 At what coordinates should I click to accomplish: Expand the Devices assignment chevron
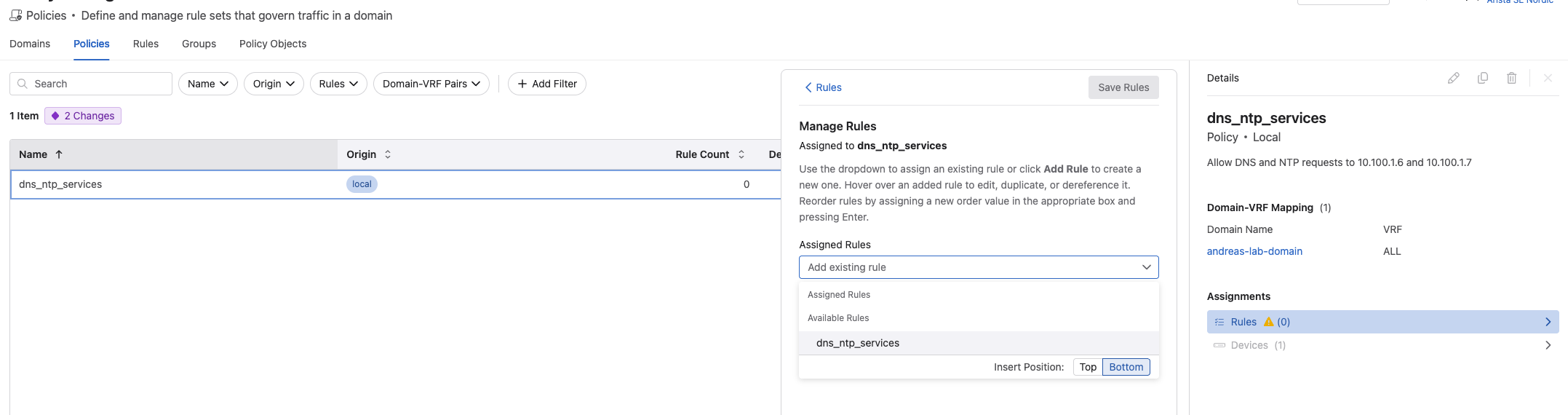[1548, 345]
